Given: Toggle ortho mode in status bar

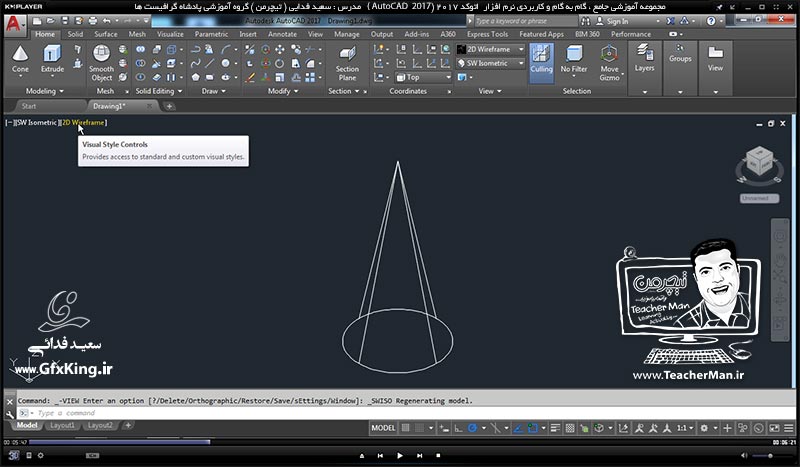Looking at the screenshot, I should coord(458,428).
